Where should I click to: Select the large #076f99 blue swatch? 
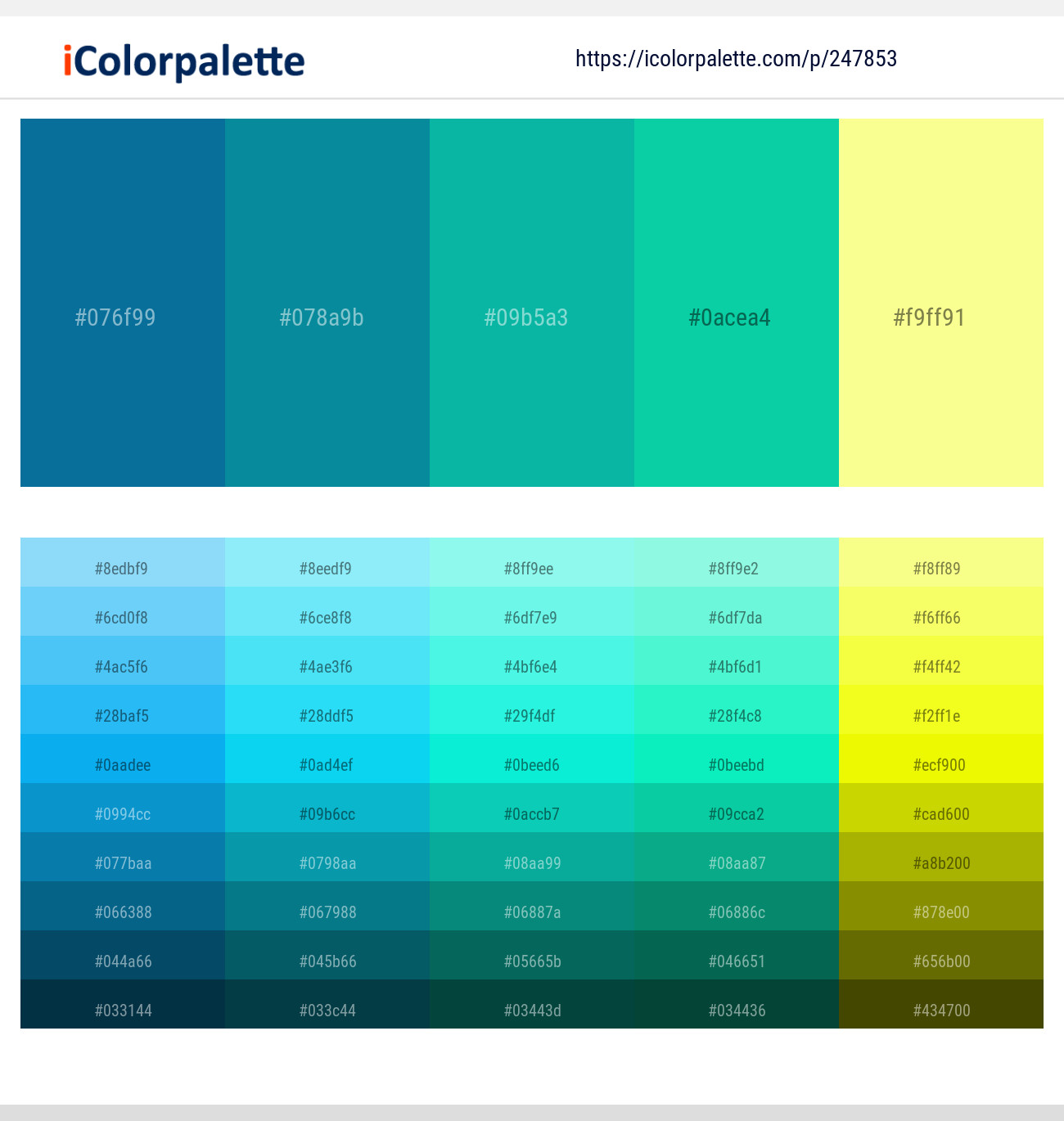point(123,303)
